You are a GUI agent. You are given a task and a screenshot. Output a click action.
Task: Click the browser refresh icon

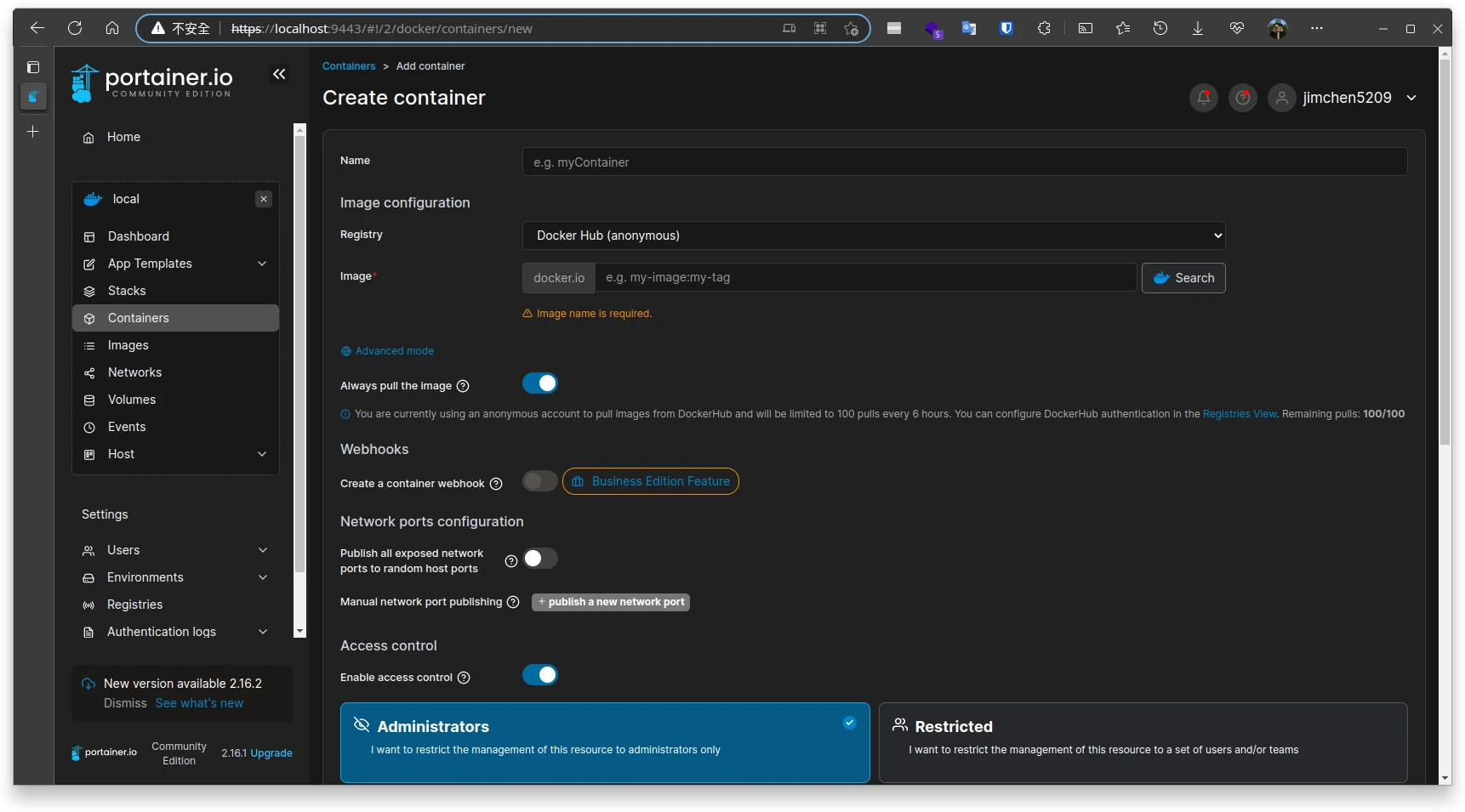(75, 28)
